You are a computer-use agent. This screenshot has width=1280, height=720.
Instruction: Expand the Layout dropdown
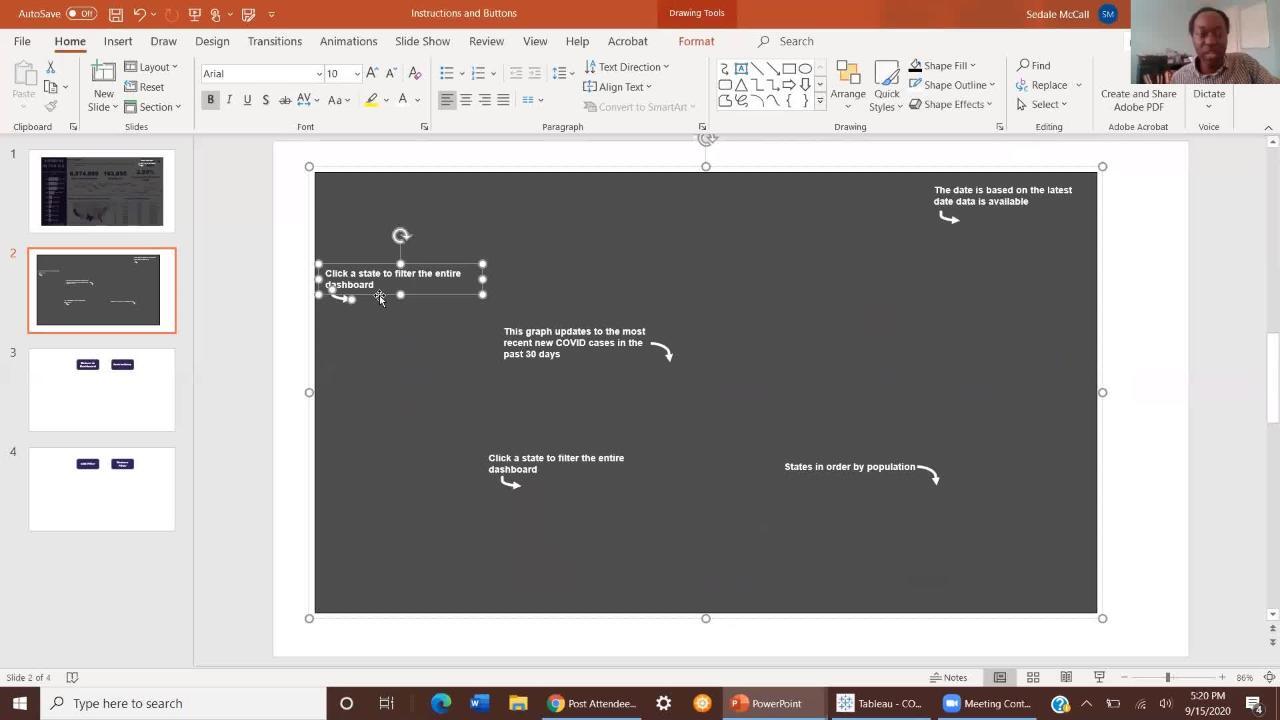(x=151, y=67)
